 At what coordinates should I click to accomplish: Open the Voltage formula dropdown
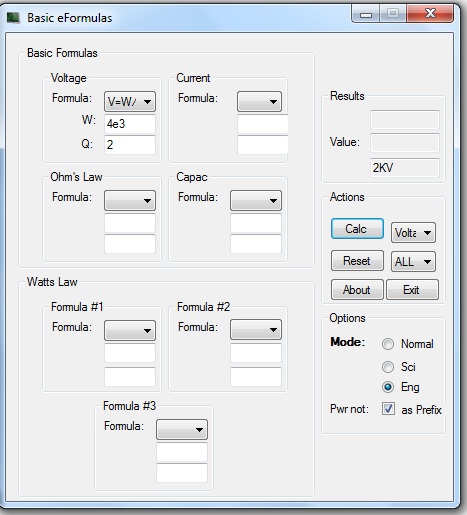[x=130, y=101]
